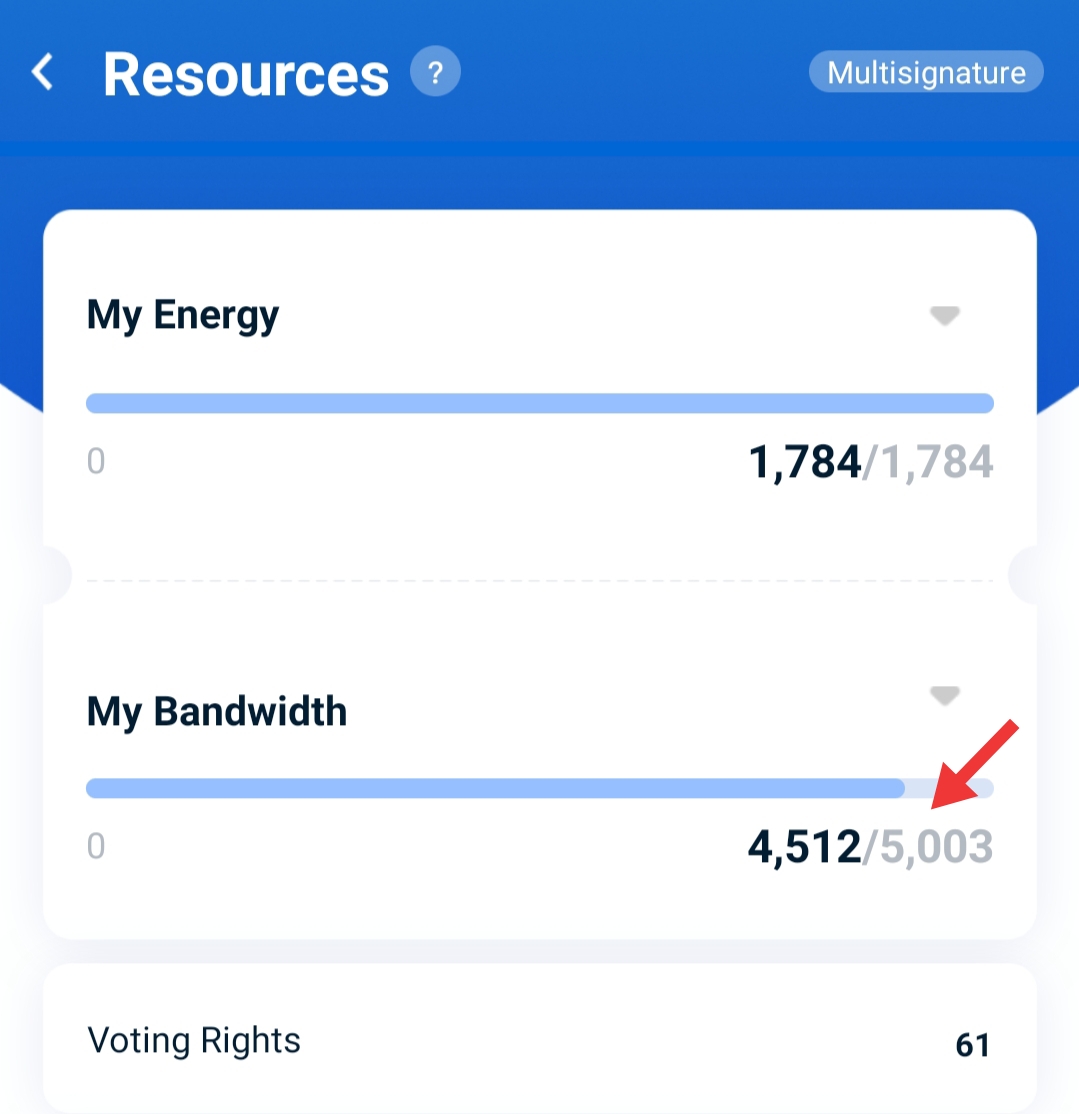The image size is (1079, 1114).
Task: Select the My Bandwidth heading
Action: [217, 712]
